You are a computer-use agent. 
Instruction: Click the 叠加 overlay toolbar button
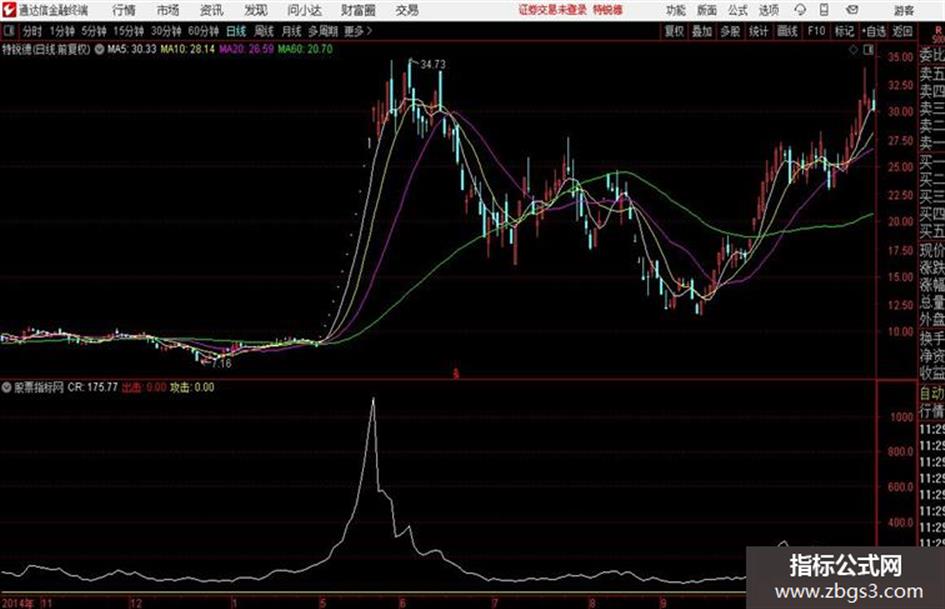(x=702, y=31)
